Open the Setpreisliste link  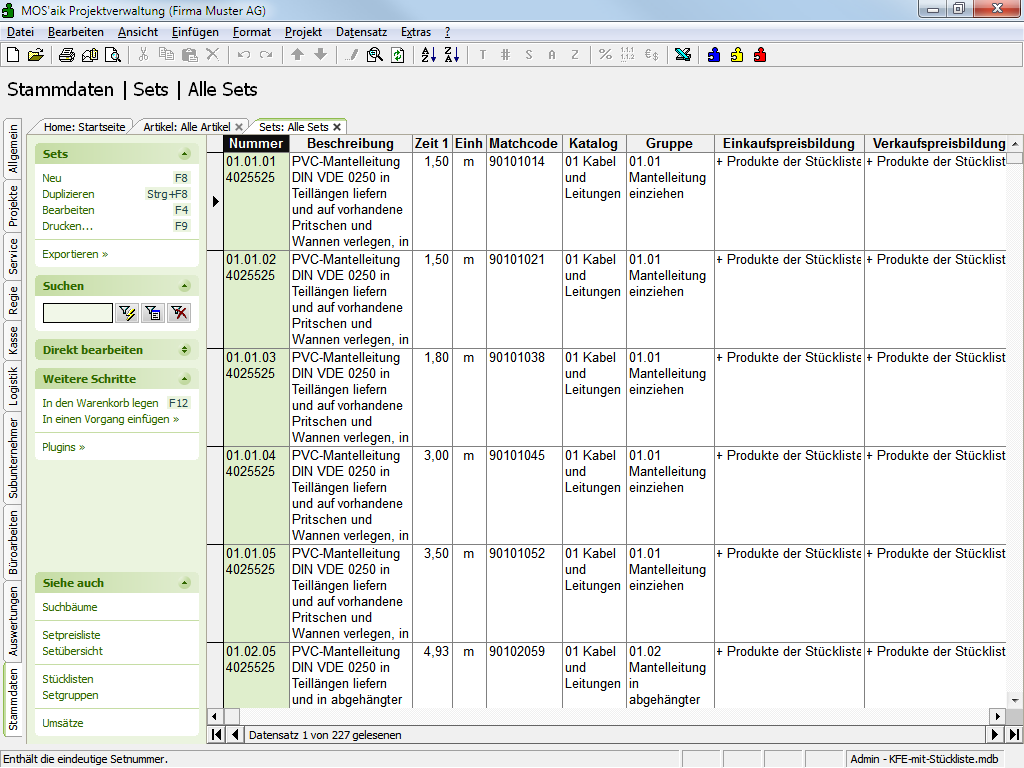click(x=71, y=635)
